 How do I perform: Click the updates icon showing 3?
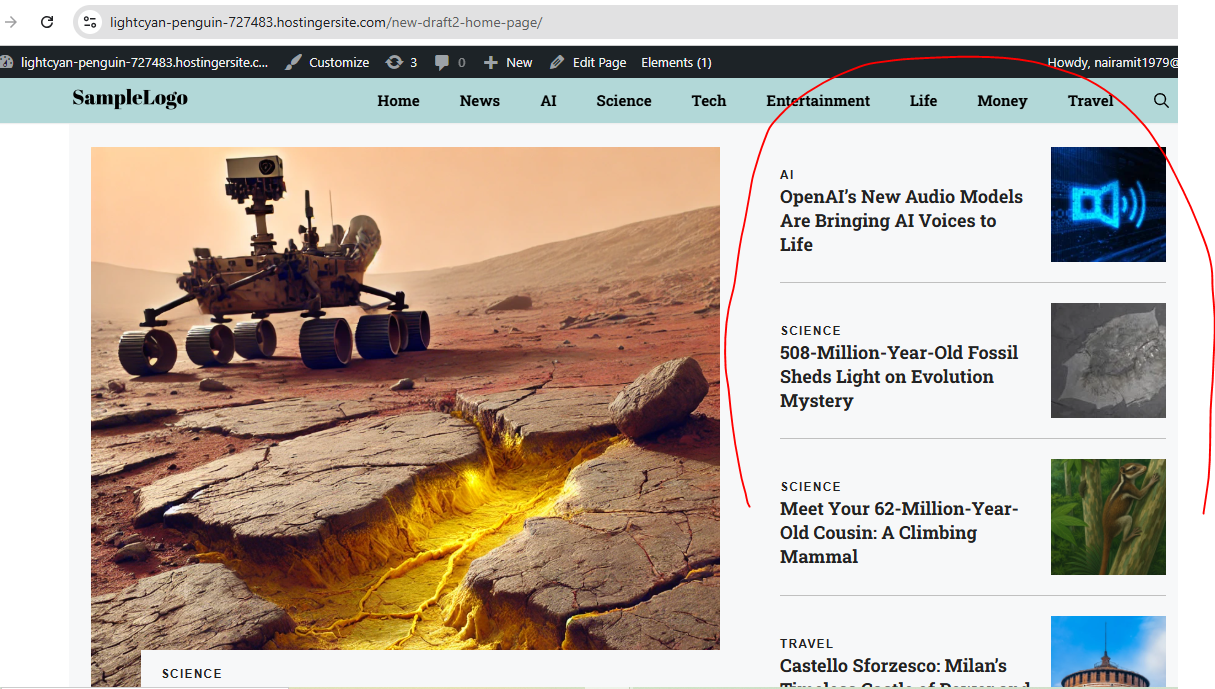(401, 62)
